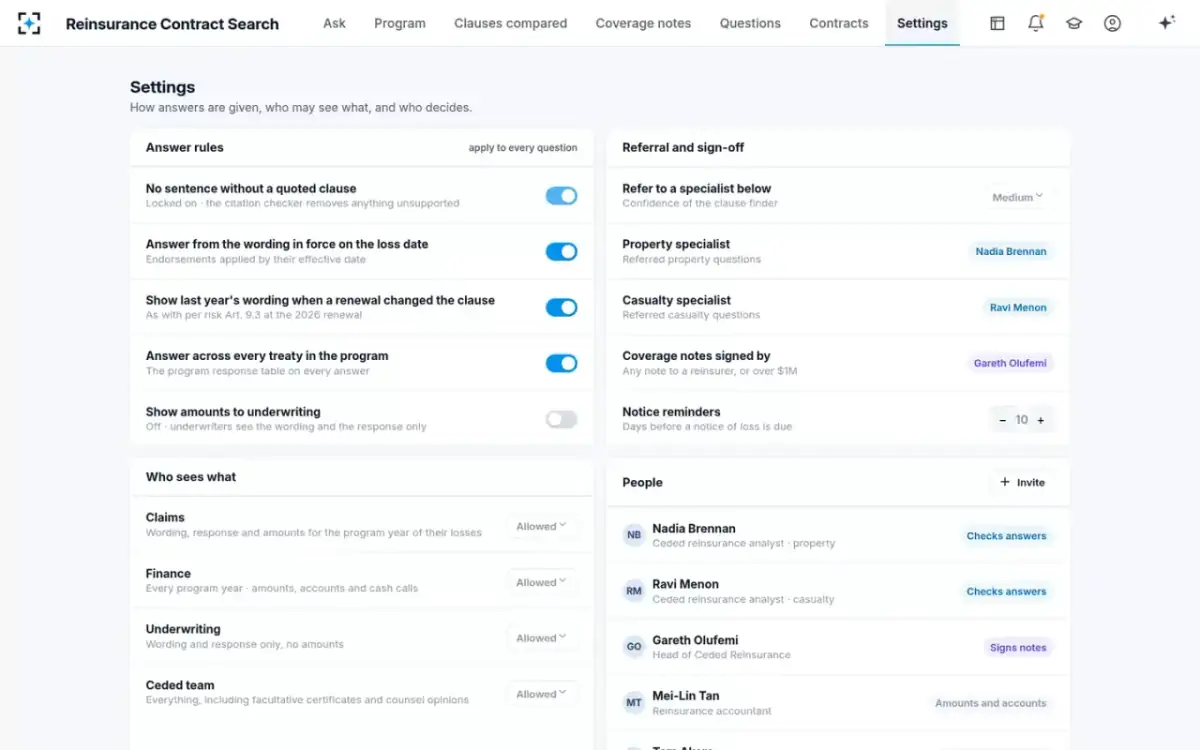
Task: Toggle Answer from wording in force on loss date
Action: (x=561, y=252)
